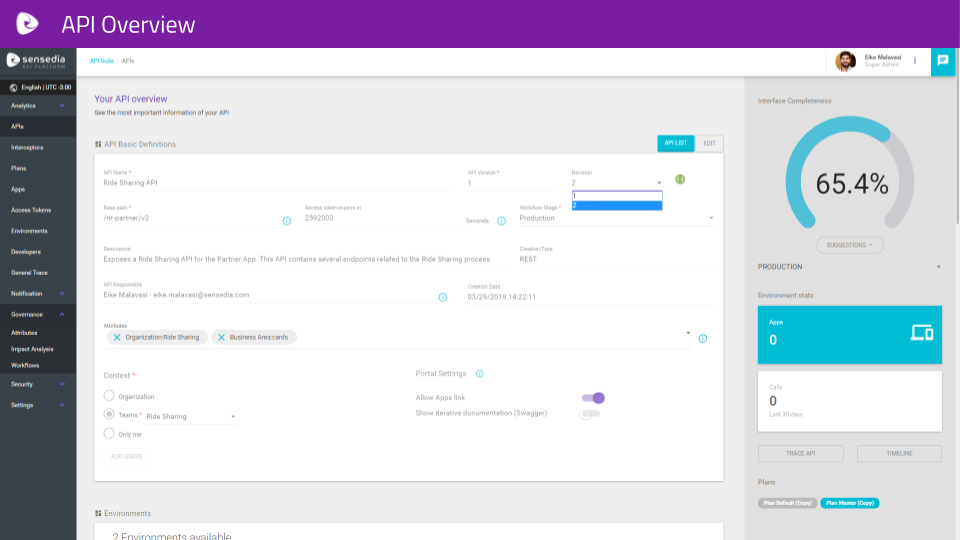Click the info icon next to Base path
960x540 pixels.
tap(287, 221)
